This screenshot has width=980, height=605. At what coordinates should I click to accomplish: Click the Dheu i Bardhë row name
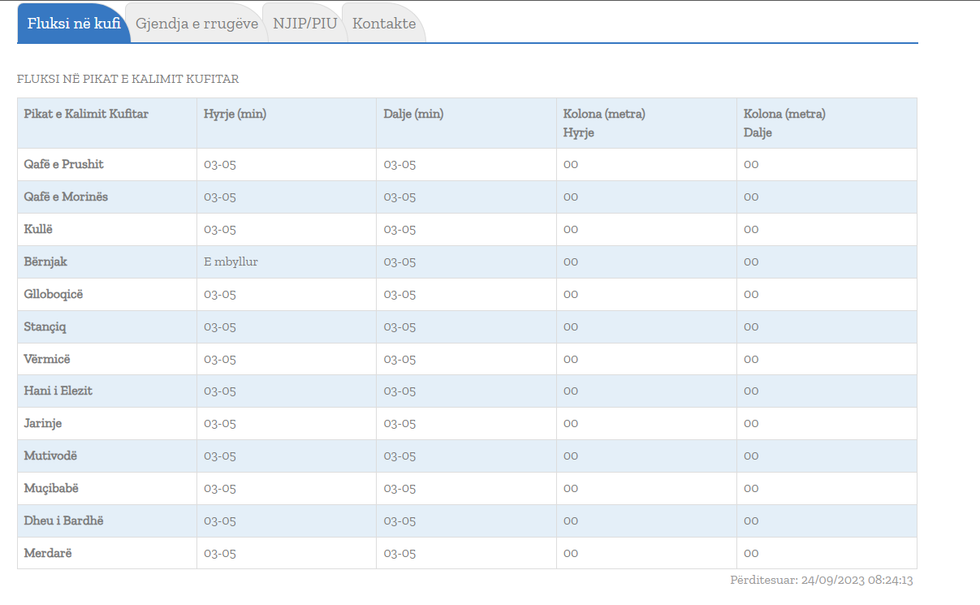[x=64, y=521]
